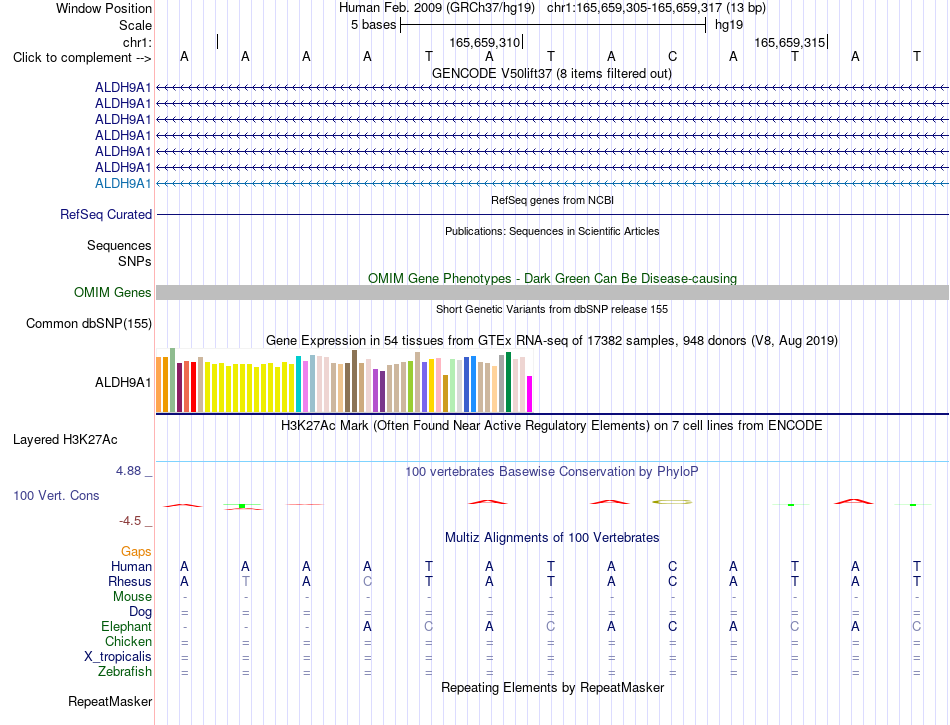Click the first ALDH9A1 GENCODE track label
The width and height of the screenshot is (950, 725).
point(123,88)
